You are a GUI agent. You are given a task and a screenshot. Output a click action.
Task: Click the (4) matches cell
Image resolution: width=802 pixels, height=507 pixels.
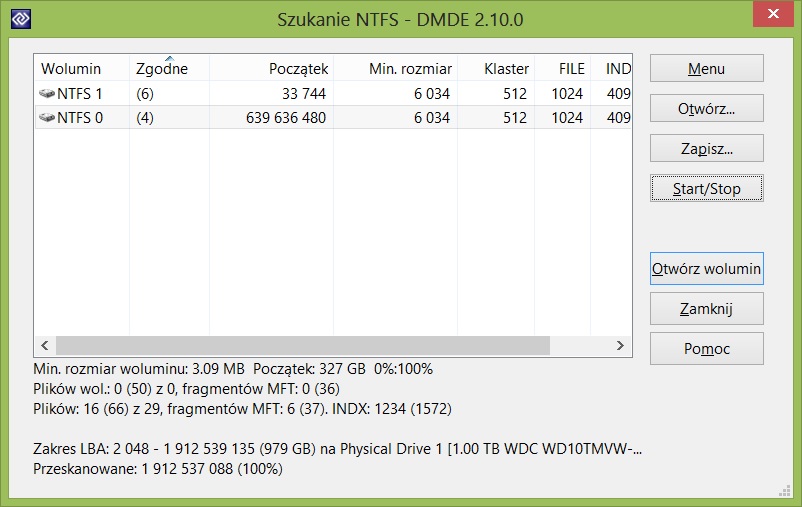[x=145, y=118]
